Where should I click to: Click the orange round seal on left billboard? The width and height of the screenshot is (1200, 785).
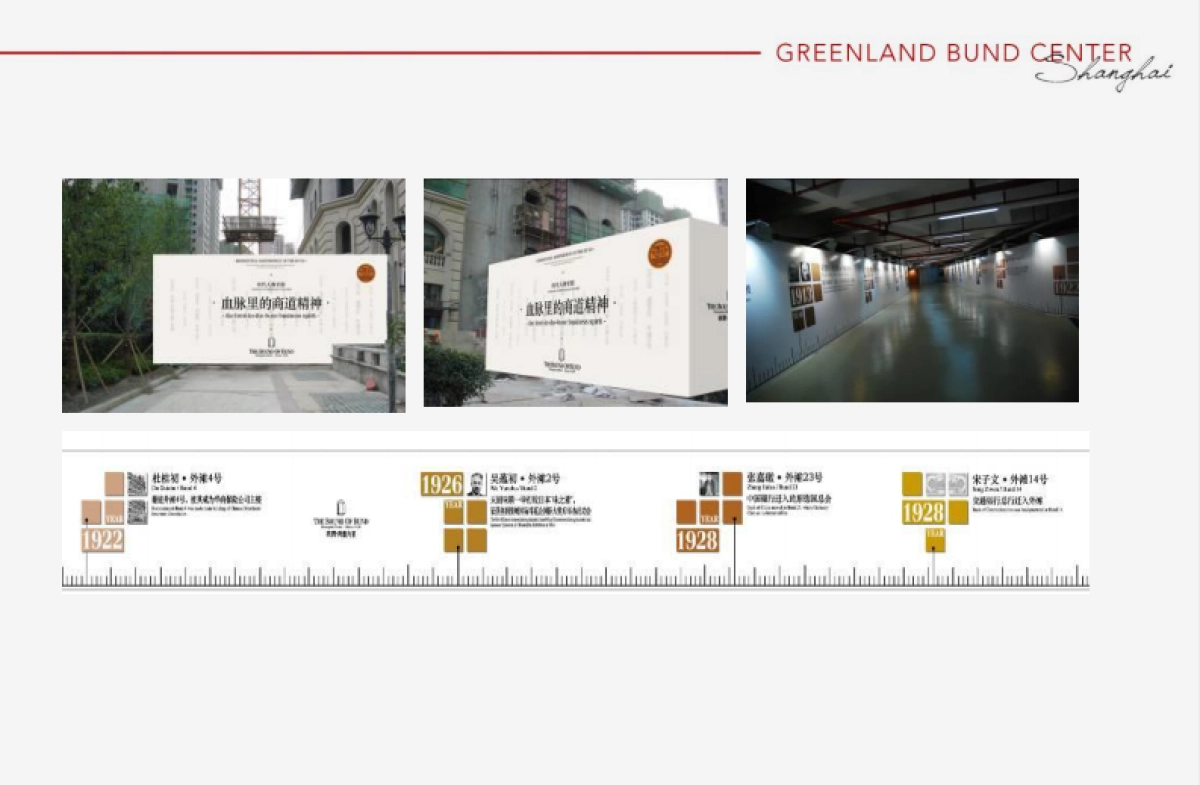coord(366,272)
